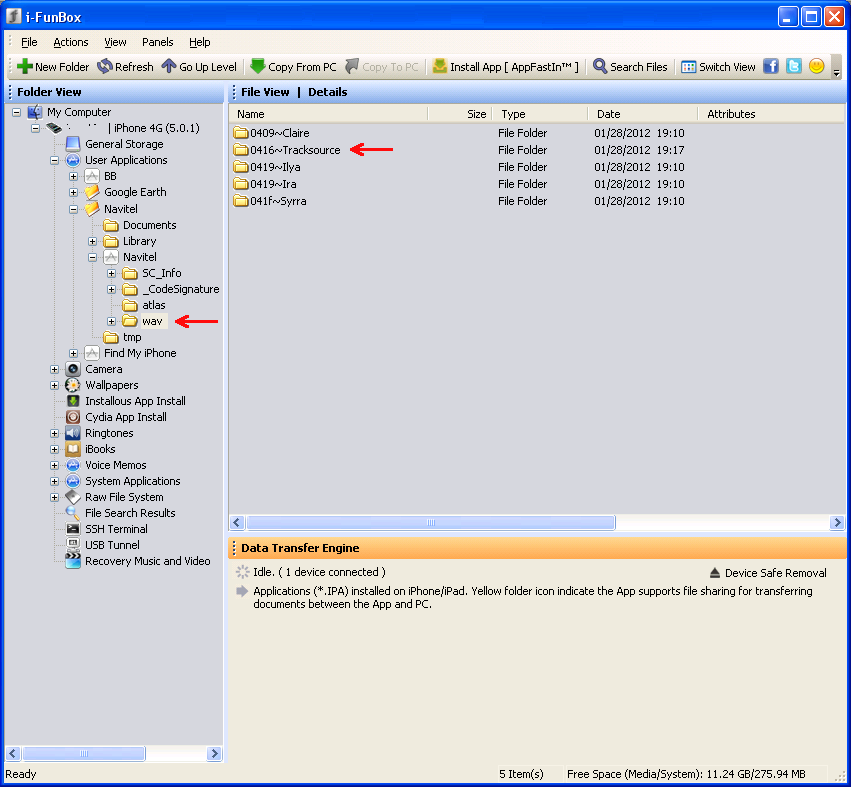The height and width of the screenshot is (787, 851).
Task: Click the Switch View icon
Action: pos(688,67)
